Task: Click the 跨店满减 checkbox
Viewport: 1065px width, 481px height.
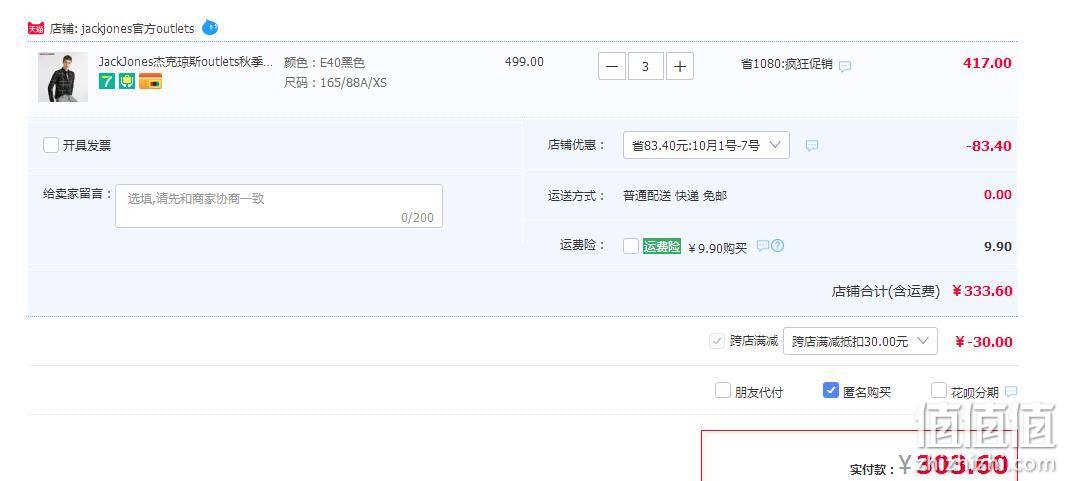Action: point(717,341)
